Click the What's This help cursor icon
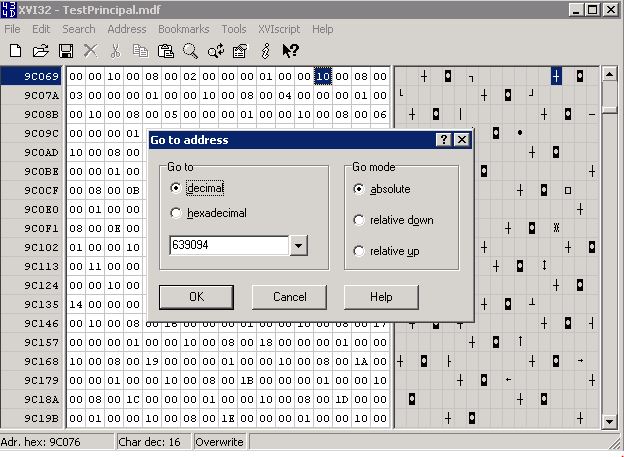The height and width of the screenshot is (457, 624). [x=291, y=51]
